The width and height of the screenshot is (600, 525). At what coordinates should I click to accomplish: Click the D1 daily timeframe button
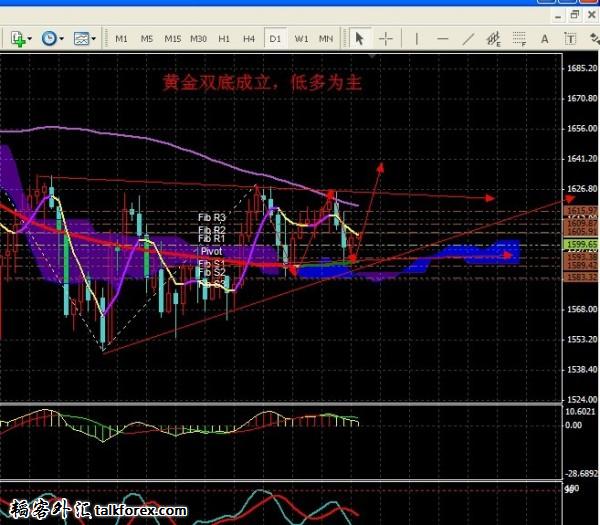(275, 39)
